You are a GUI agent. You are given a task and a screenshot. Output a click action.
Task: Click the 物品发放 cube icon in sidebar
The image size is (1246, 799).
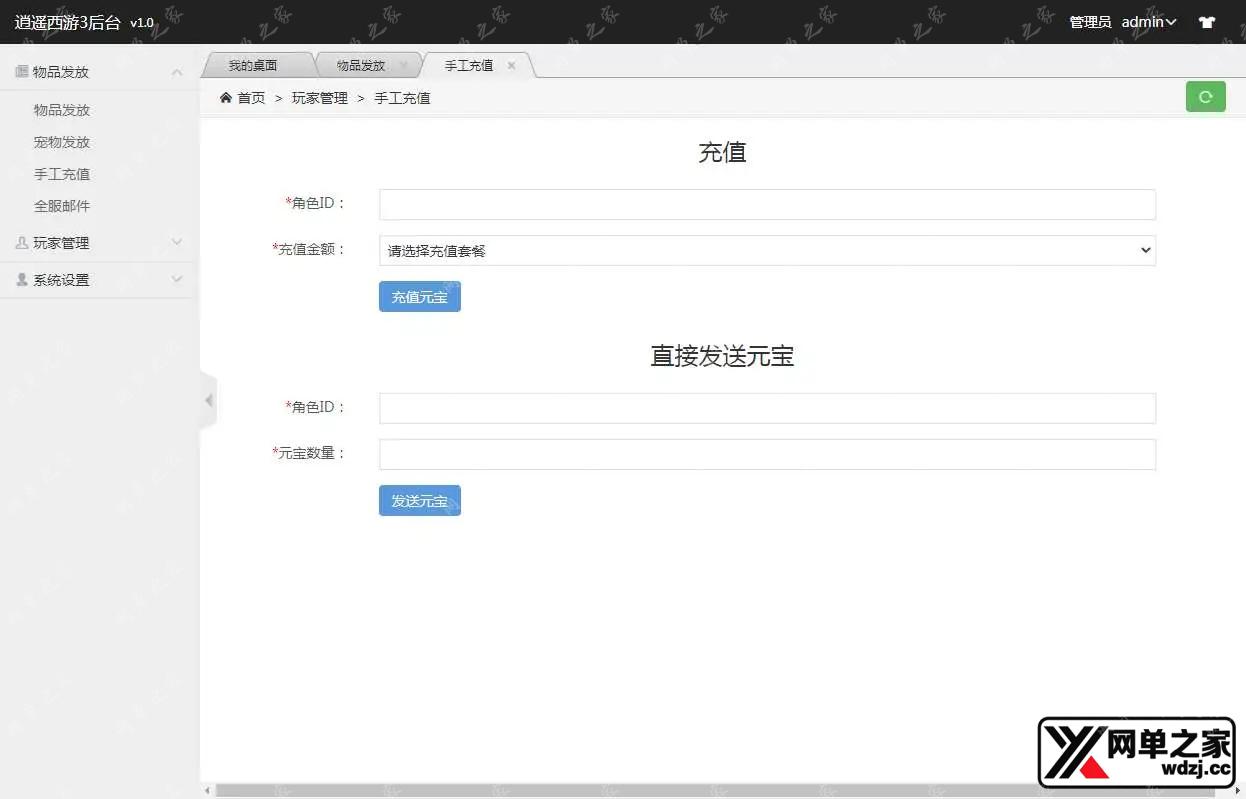(x=21, y=70)
